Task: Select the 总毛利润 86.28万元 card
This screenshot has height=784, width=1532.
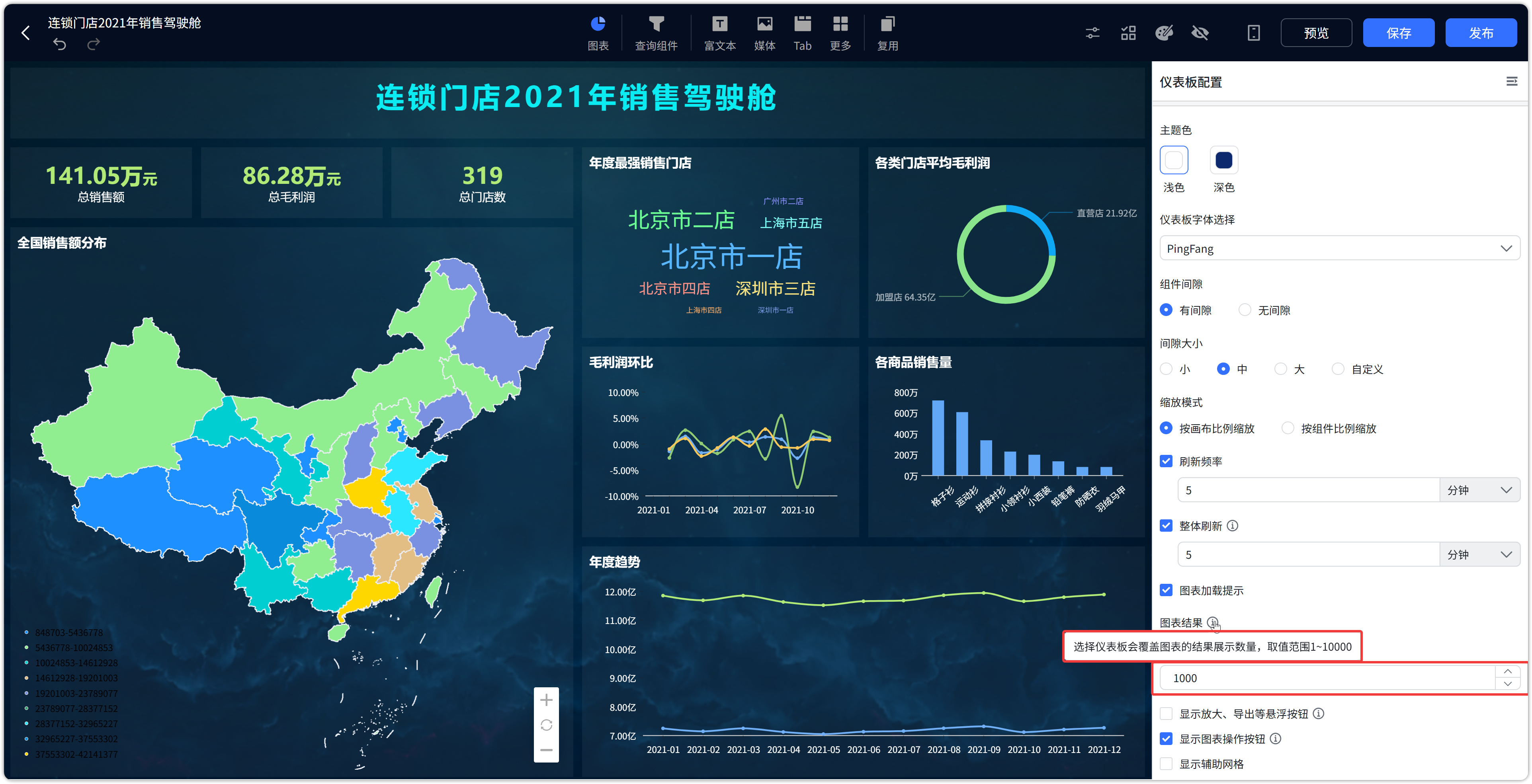Action: [291, 183]
